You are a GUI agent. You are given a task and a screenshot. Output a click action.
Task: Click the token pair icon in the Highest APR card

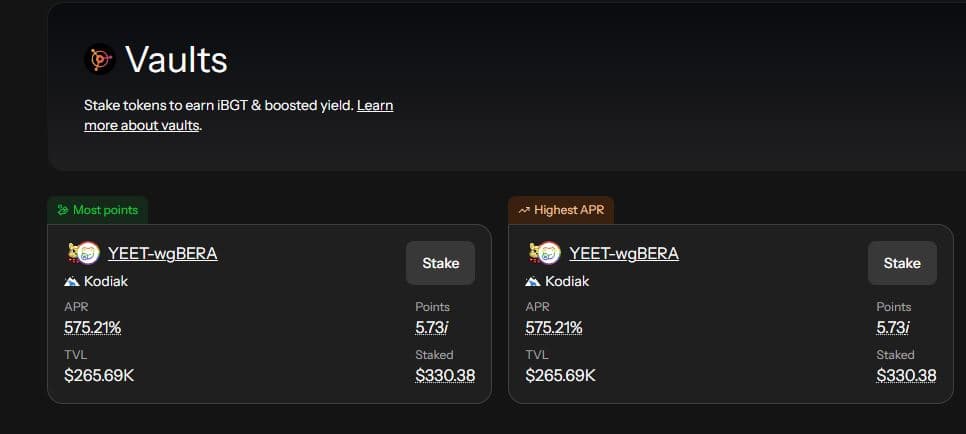click(x=545, y=253)
